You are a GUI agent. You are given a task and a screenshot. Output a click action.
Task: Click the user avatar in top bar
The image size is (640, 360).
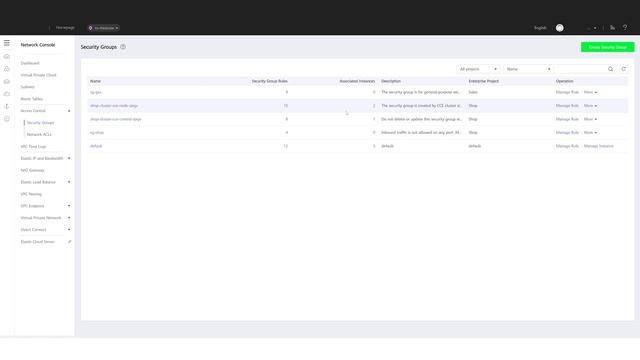(x=560, y=28)
